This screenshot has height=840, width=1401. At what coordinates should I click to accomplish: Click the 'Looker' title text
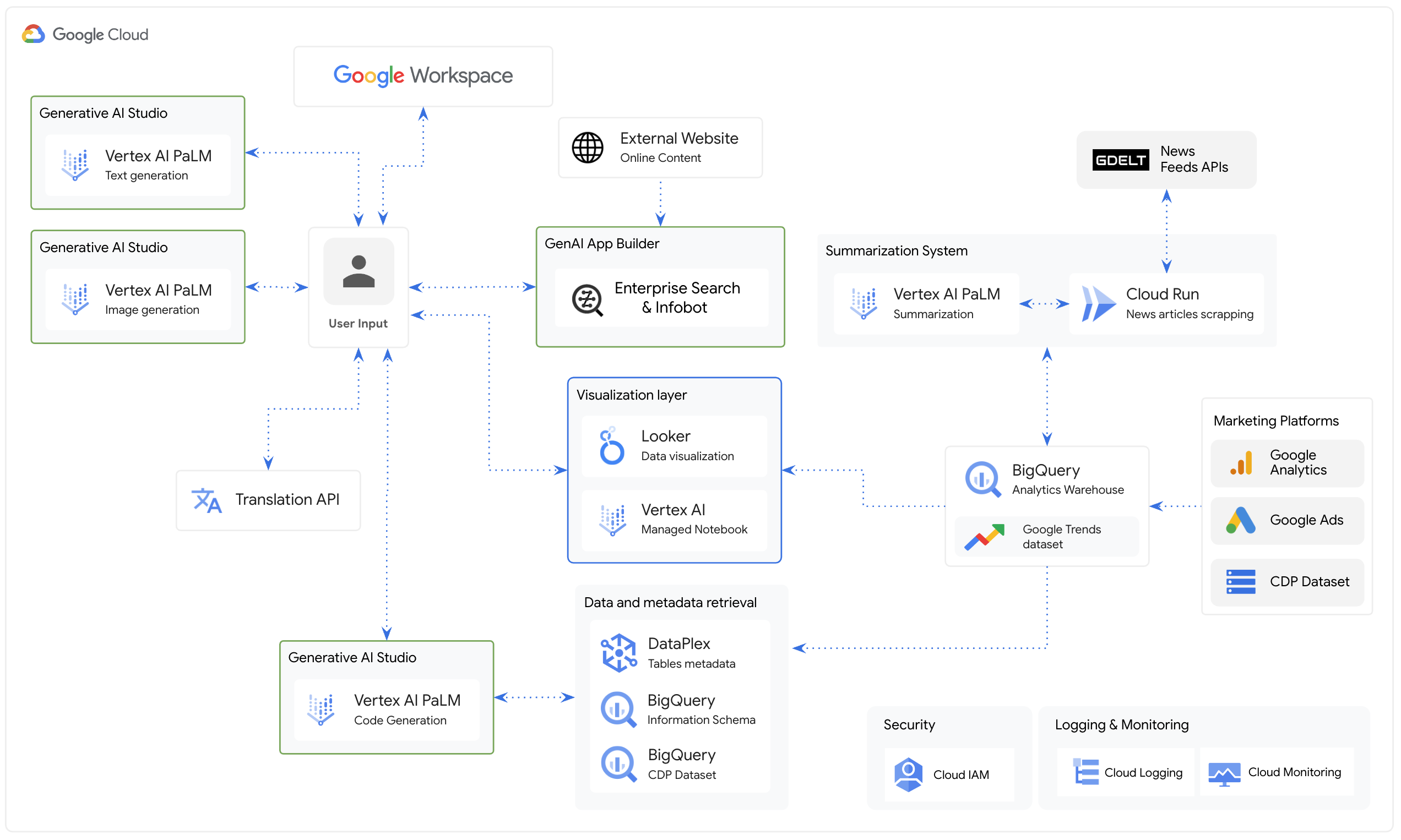point(666,437)
